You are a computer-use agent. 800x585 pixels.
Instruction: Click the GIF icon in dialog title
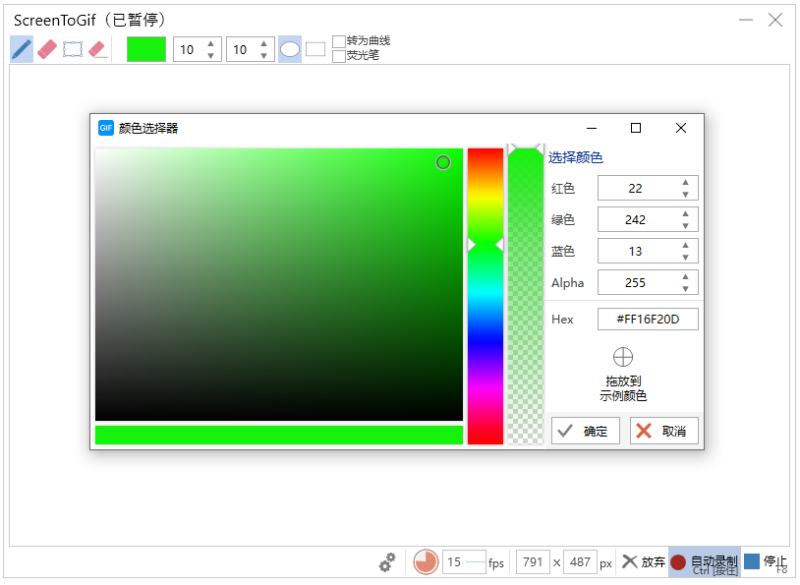click(106, 128)
